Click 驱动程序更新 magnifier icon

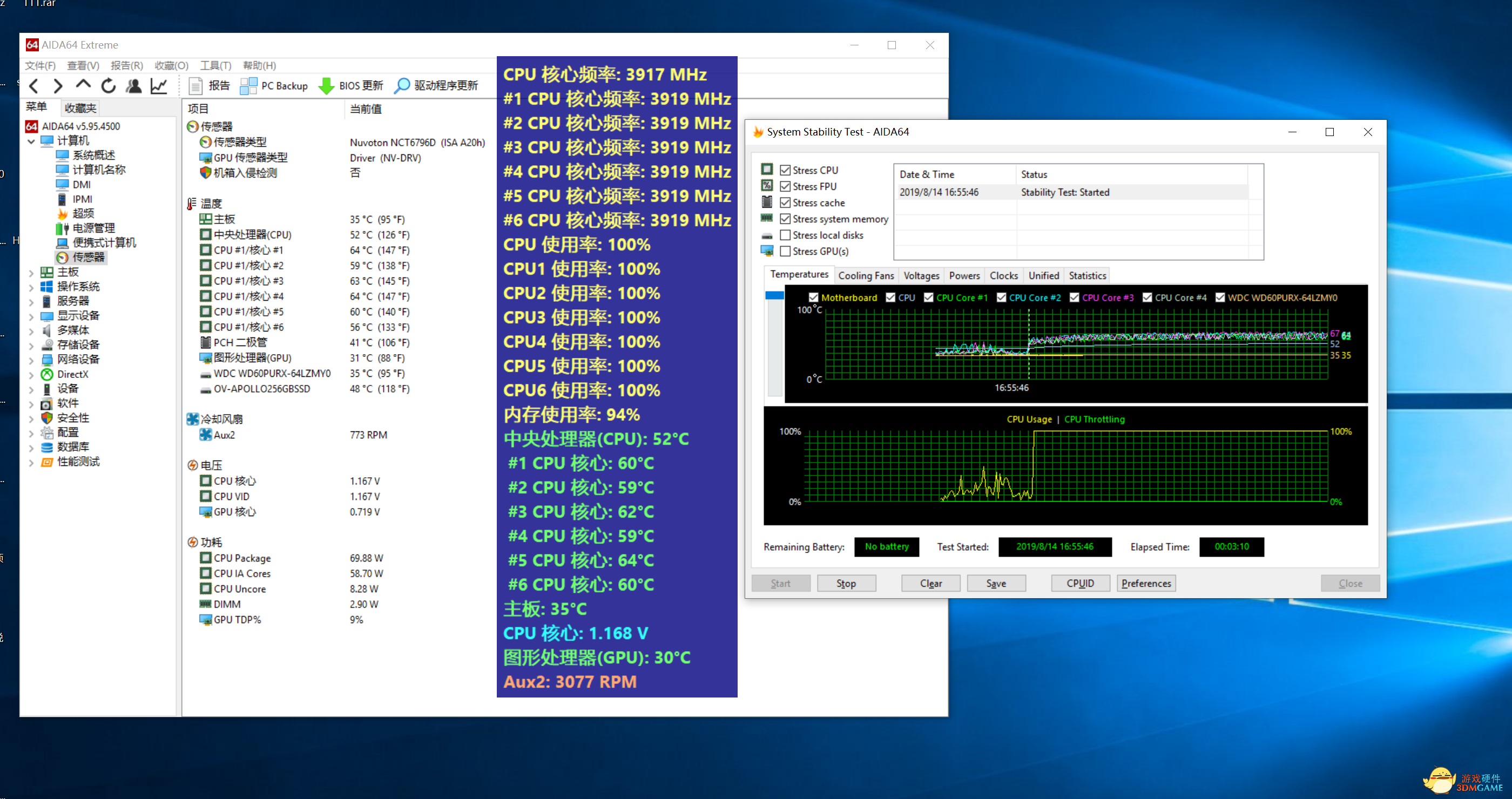[402, 86]
